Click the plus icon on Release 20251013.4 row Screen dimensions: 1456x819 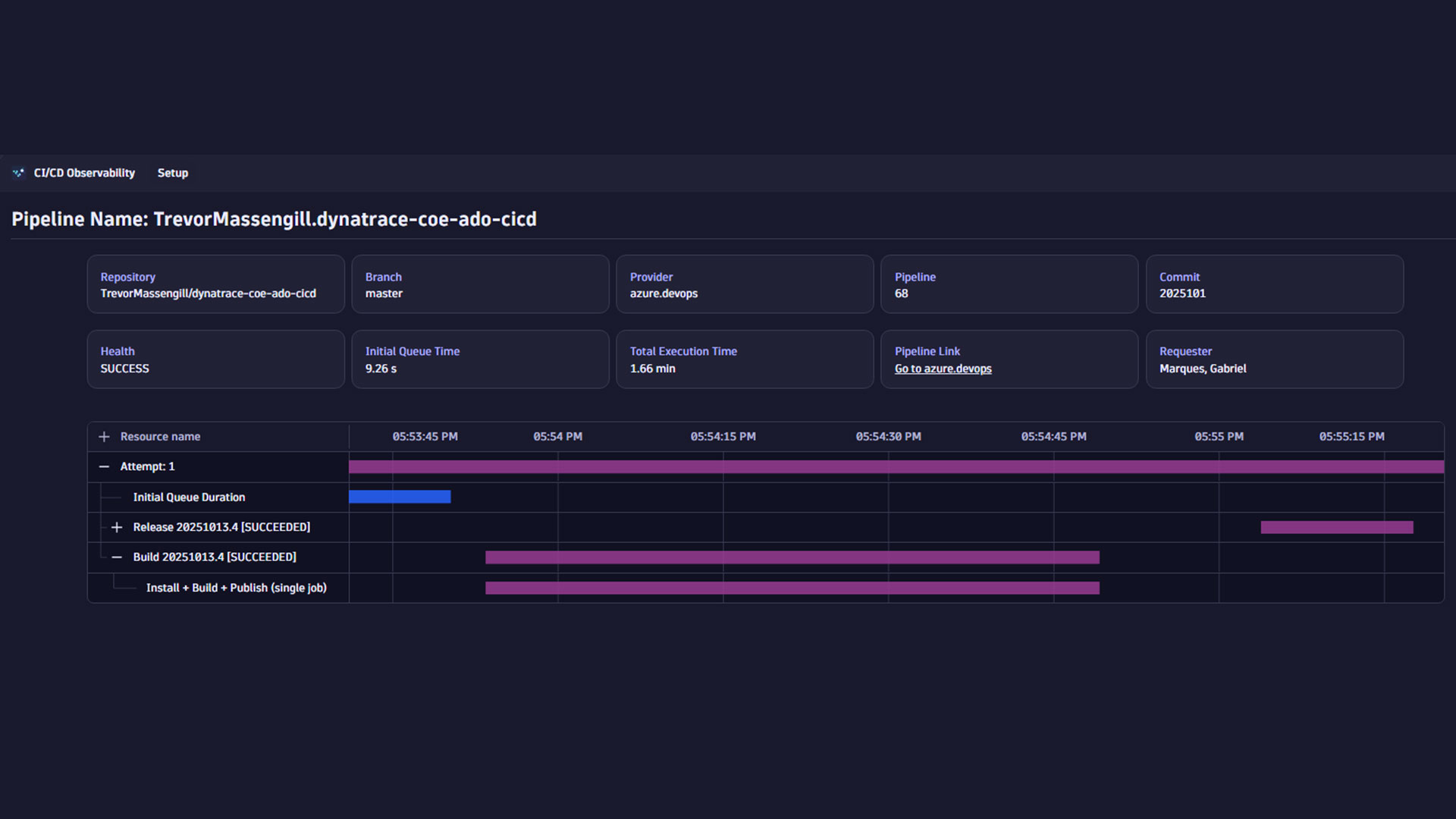click(117, 527)
